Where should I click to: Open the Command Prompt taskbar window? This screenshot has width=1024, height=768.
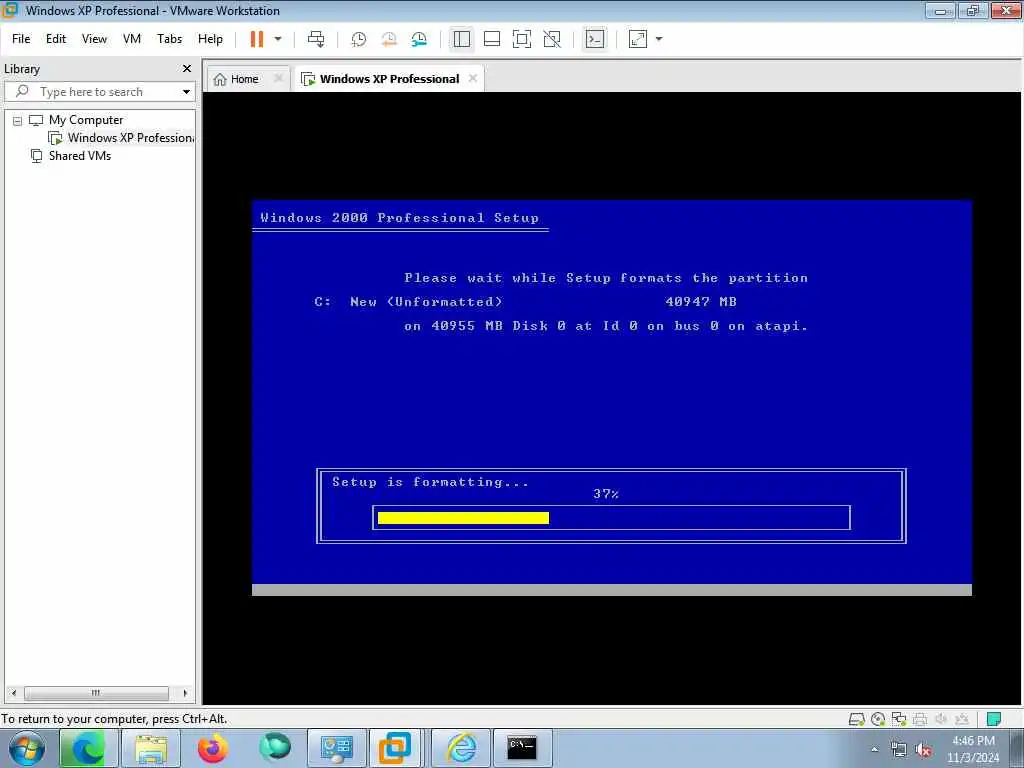[x=522, y=748]
